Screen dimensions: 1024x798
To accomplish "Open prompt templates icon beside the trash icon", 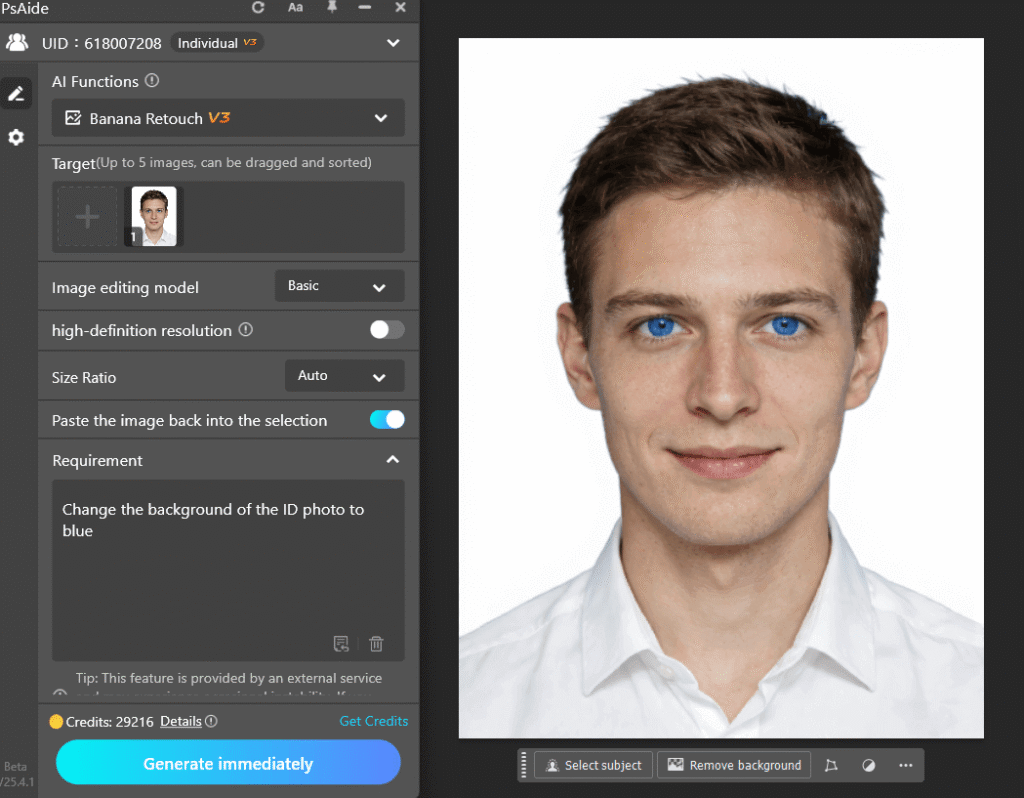I will tap(342, 643).
